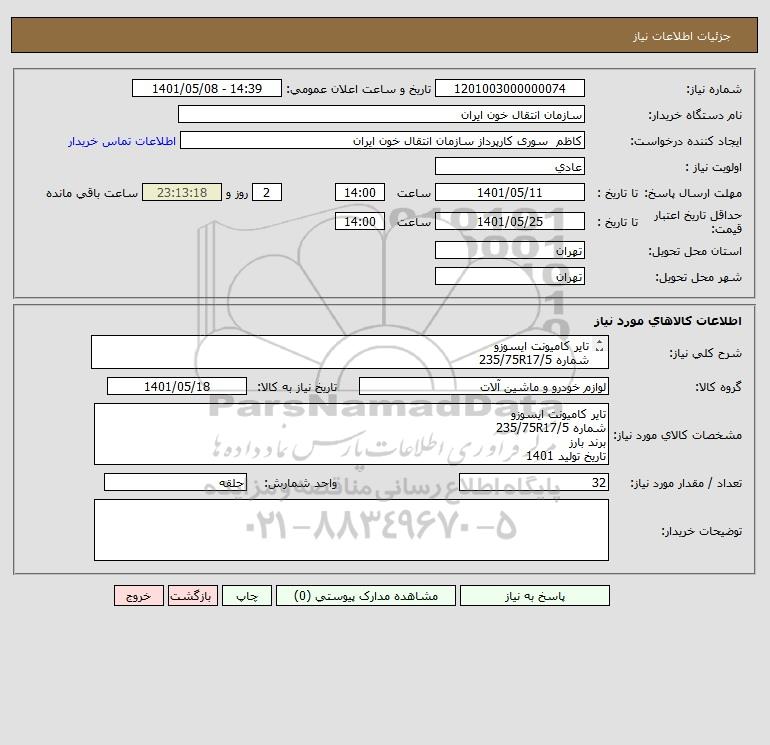Click the شرح کلی نیاز label
Viewport: 770px width, 745px height.
pos(706,353)
